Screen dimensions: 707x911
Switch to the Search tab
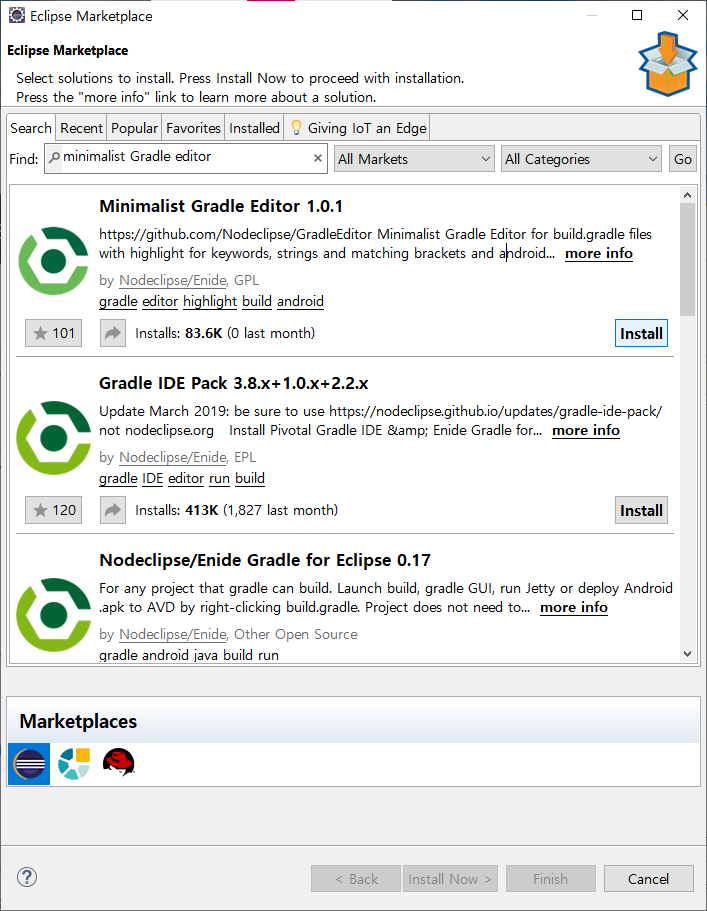pyautogui.click(x=31, y=128)
